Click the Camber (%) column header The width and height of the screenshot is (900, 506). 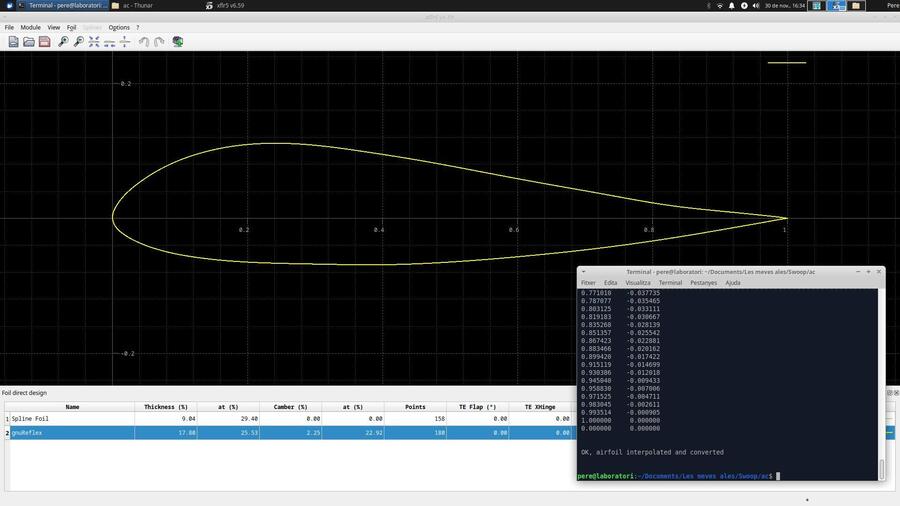[290, 407]
